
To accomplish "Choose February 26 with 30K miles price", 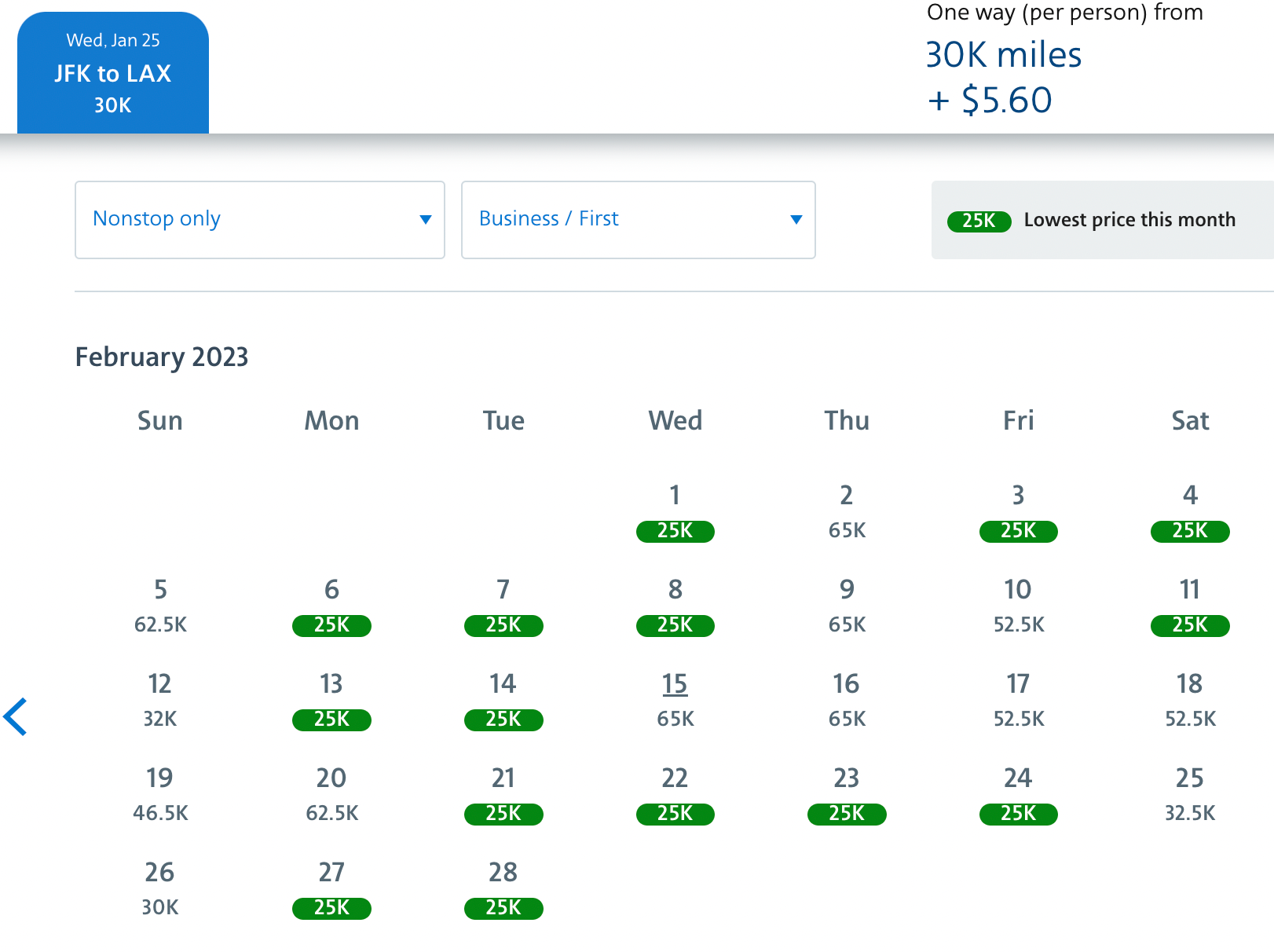I will click(159, 888).
